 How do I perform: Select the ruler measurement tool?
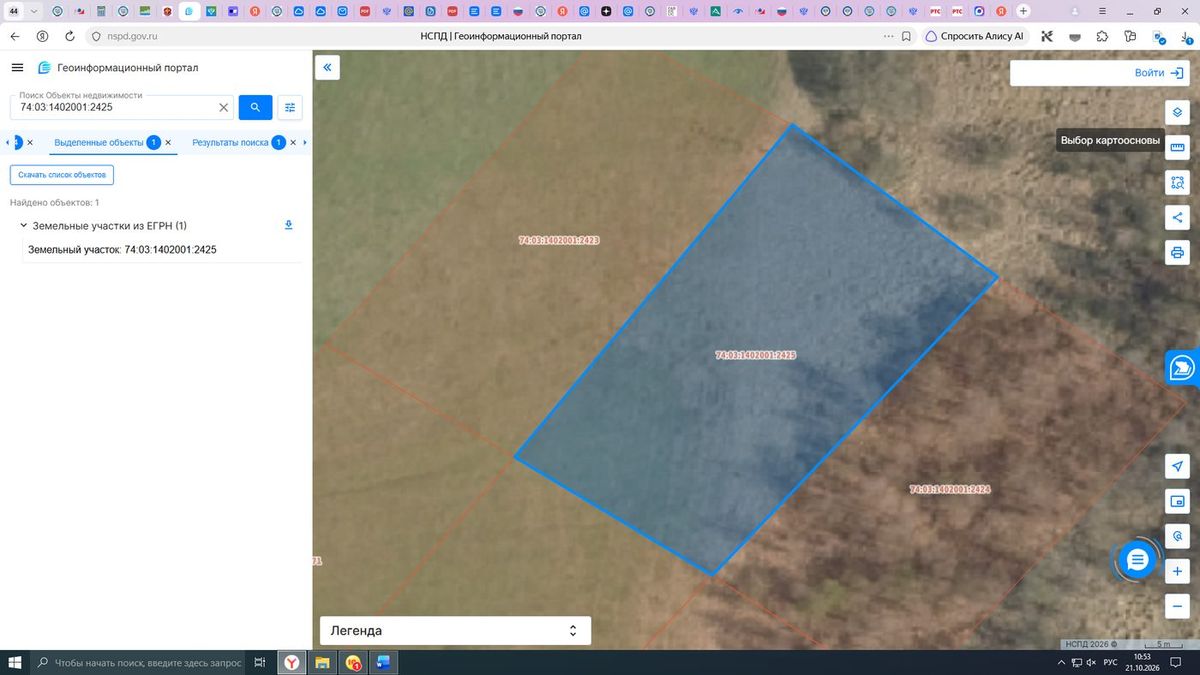click(1177, 147)
